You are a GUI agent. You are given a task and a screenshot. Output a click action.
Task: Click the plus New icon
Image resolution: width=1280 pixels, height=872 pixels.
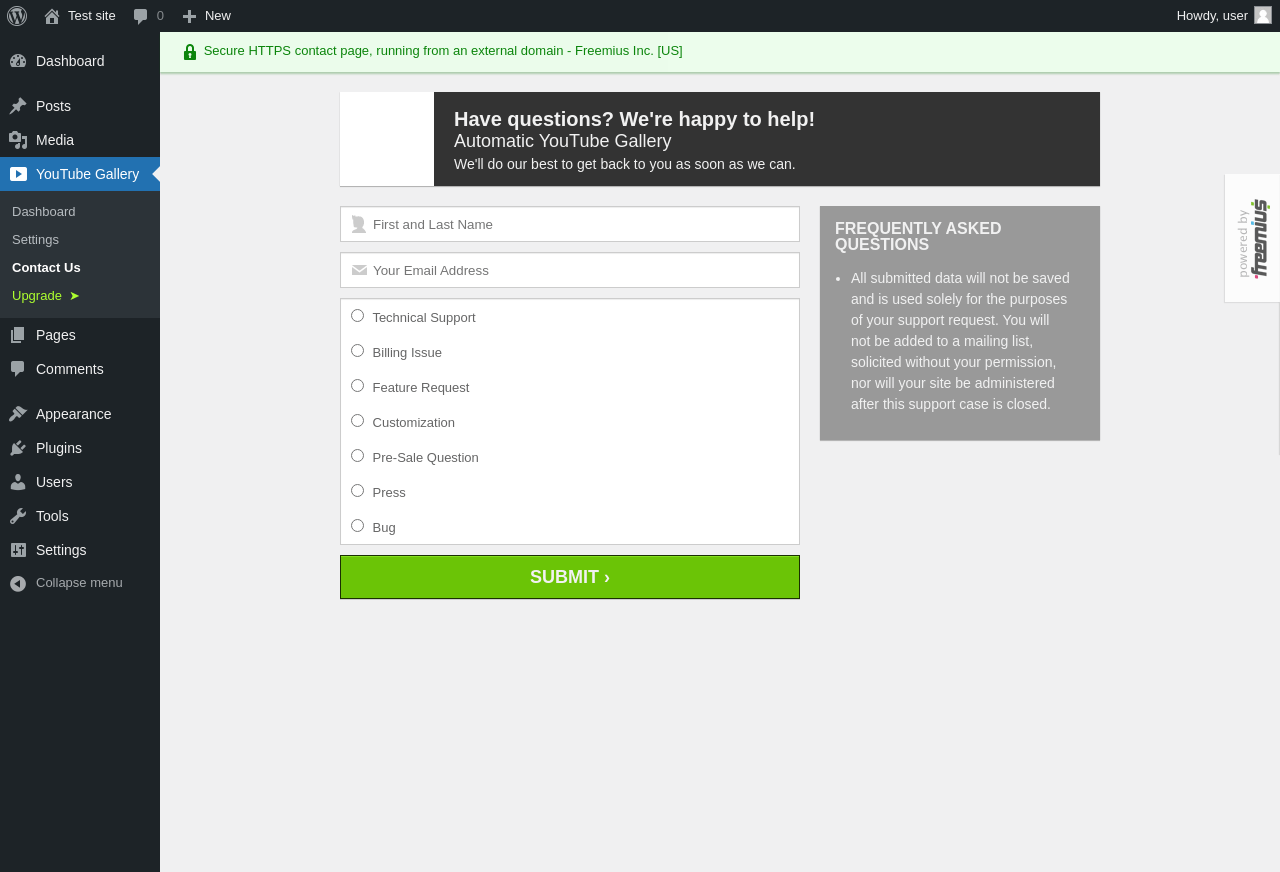pyautogui.click(x=189, y=16)
